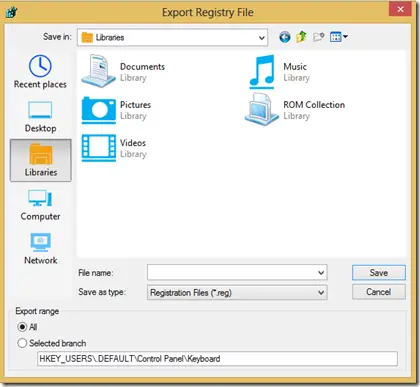
Task: Open Network location in sidebar
Action: click(x=40, y=249)
